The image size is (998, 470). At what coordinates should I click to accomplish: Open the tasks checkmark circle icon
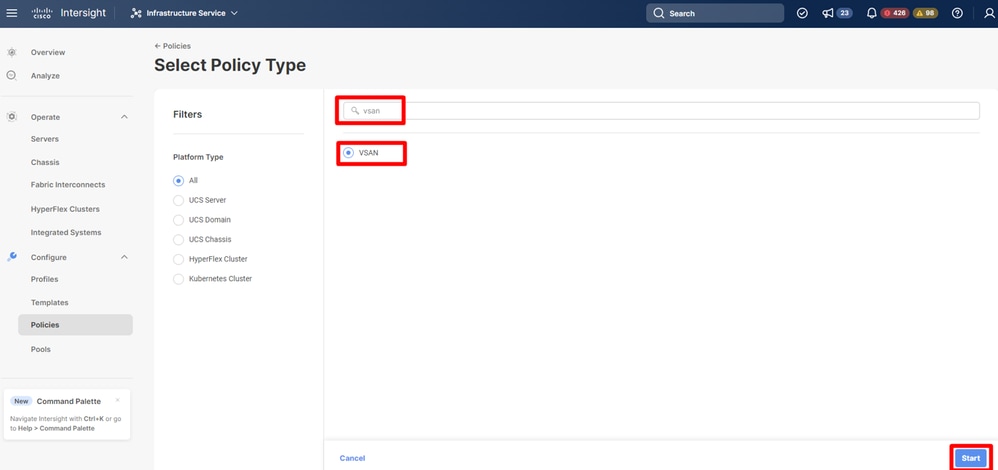tap(802, 13)
